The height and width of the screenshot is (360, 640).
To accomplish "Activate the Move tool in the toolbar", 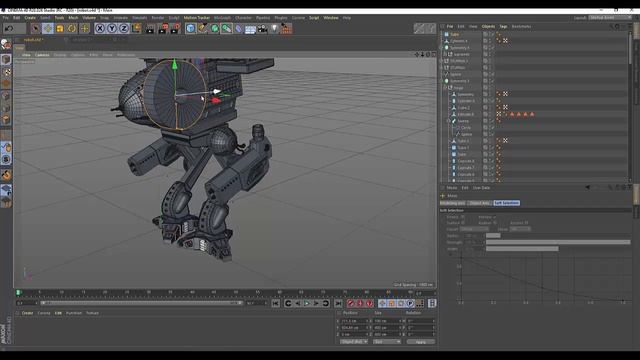I will (x=48, y=28).
